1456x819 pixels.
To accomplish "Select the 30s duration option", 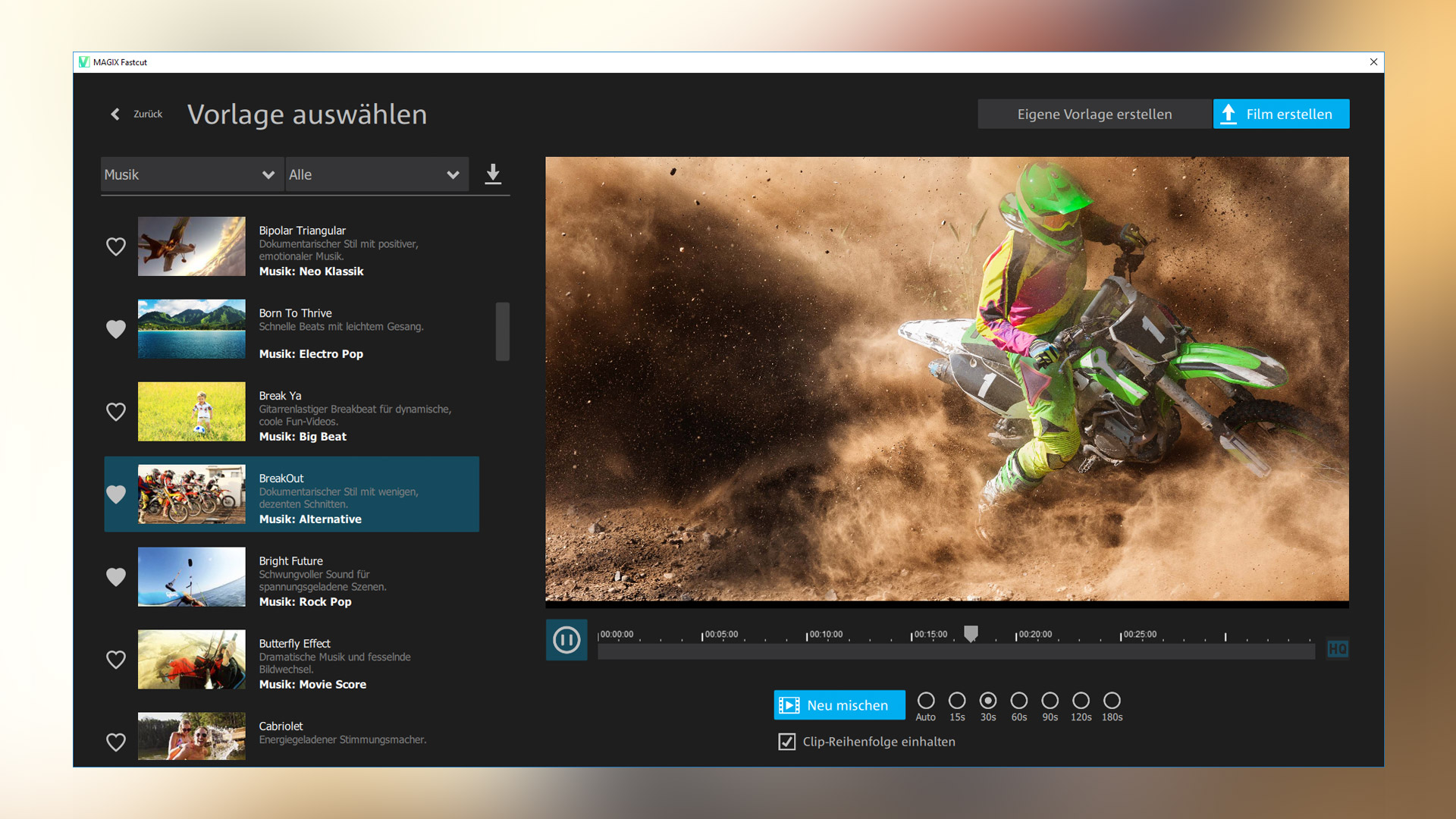I will click(x=988, y=701).
